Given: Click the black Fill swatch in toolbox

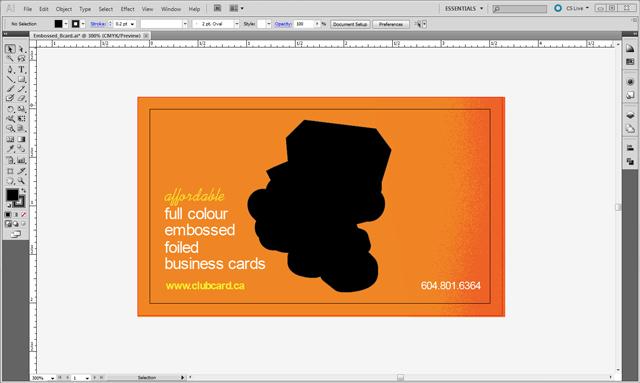Looking at the screenshot, I should coord(12,195).
